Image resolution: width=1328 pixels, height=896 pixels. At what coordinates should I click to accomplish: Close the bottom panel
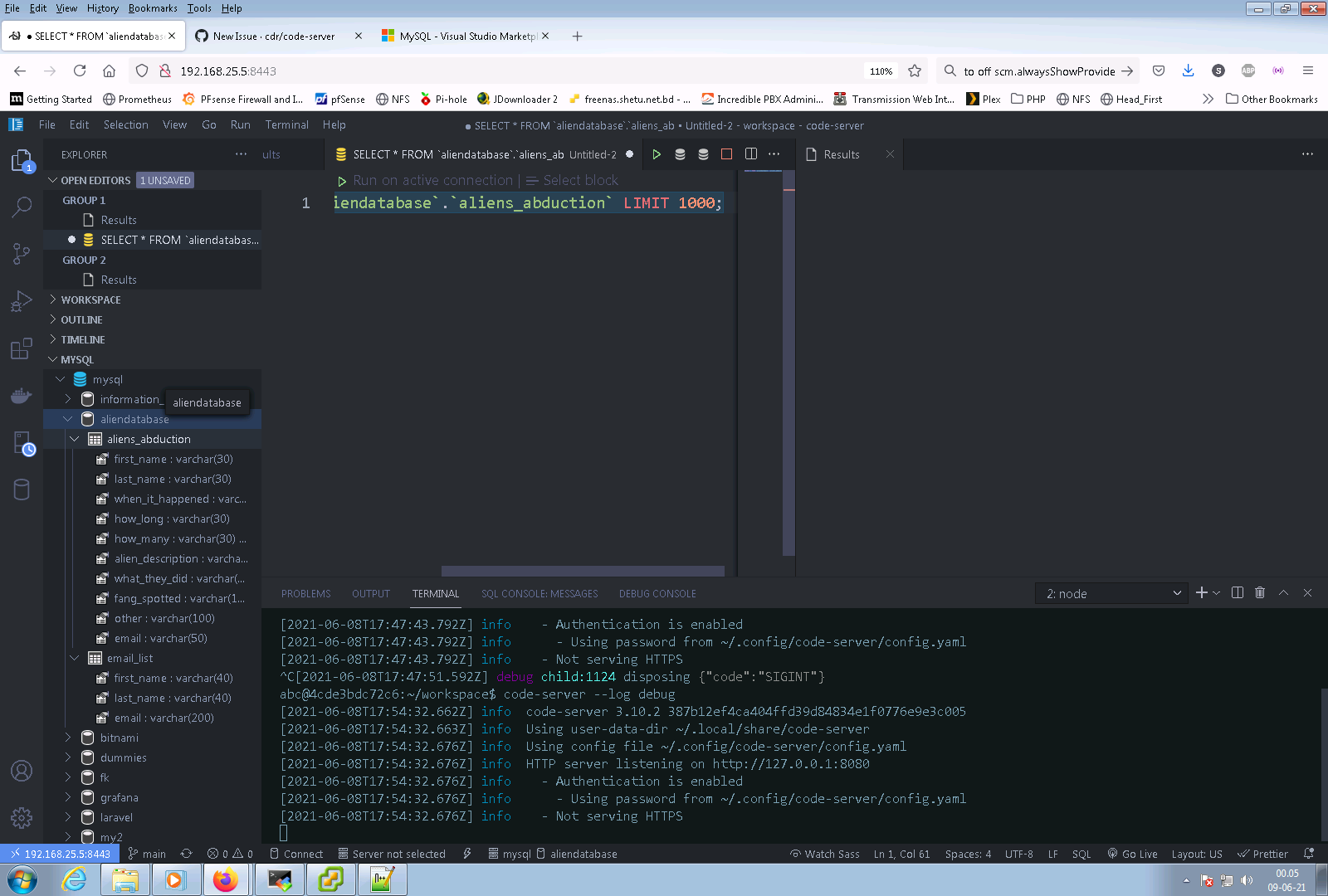pos(1307,592)
